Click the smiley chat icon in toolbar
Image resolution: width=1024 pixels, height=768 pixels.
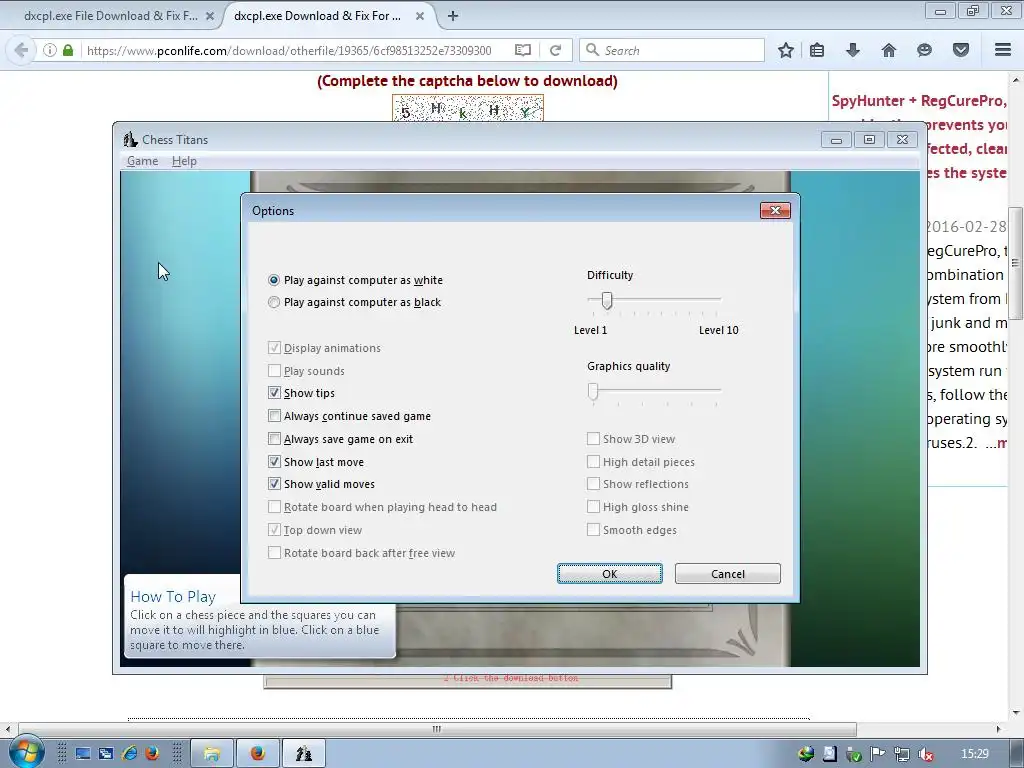pos(924,50)
